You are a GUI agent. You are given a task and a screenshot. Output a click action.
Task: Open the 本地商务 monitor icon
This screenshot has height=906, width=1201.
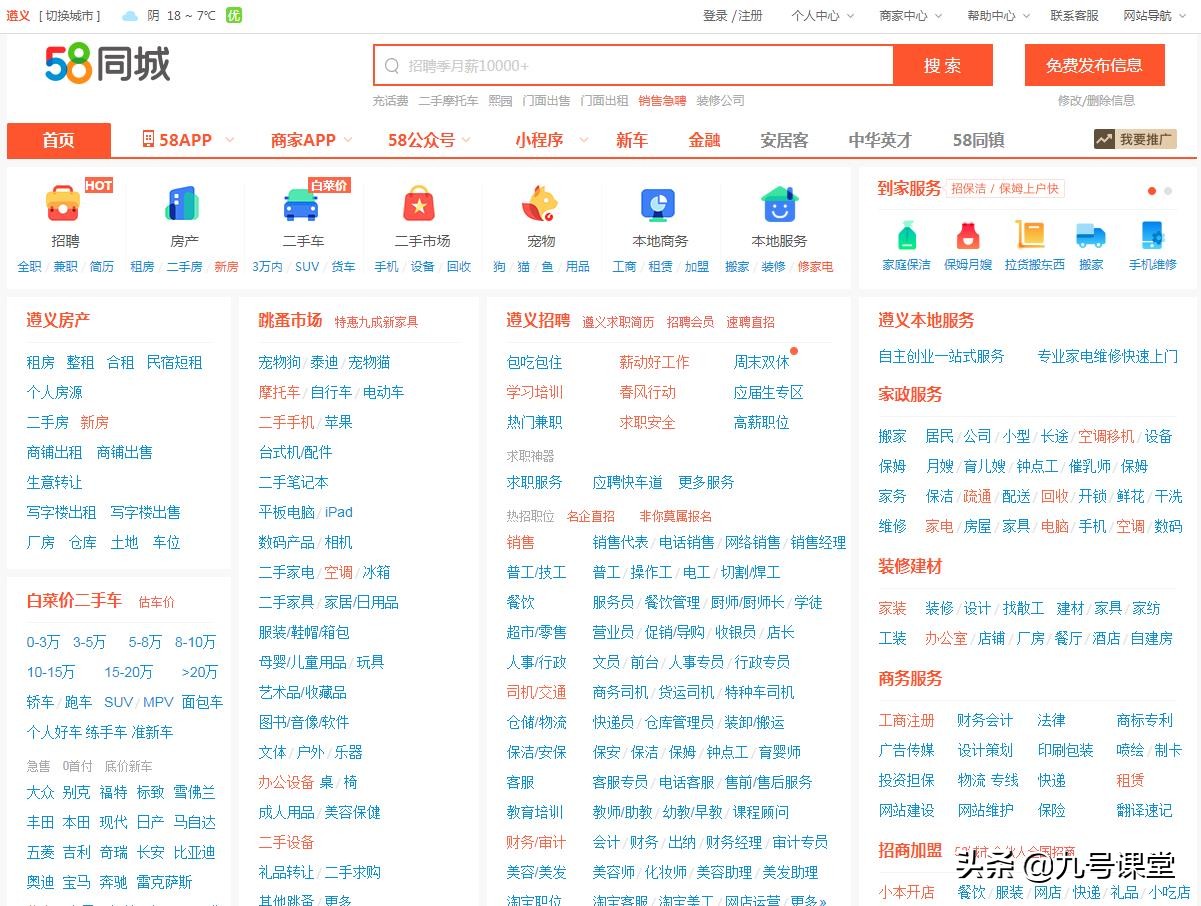pos(658,203)
